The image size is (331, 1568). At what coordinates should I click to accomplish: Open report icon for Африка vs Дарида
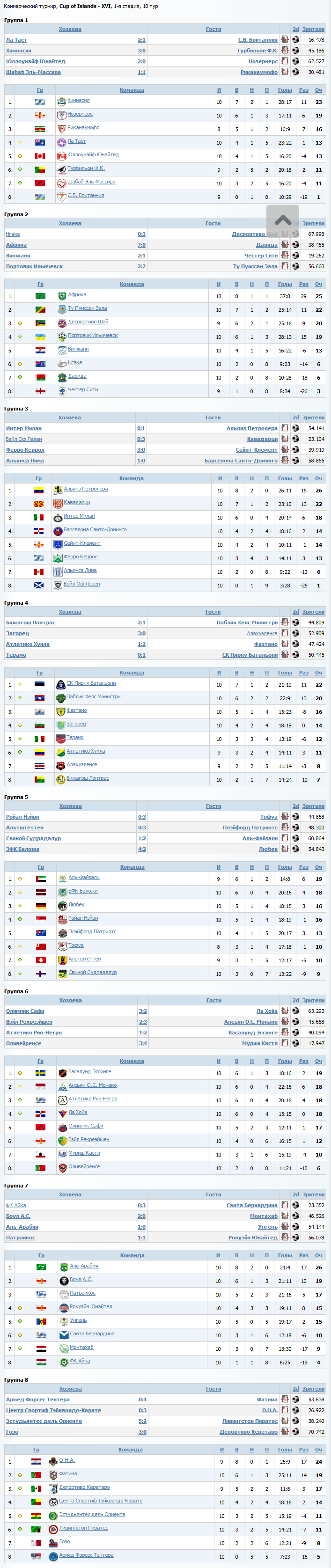(285, 245)
